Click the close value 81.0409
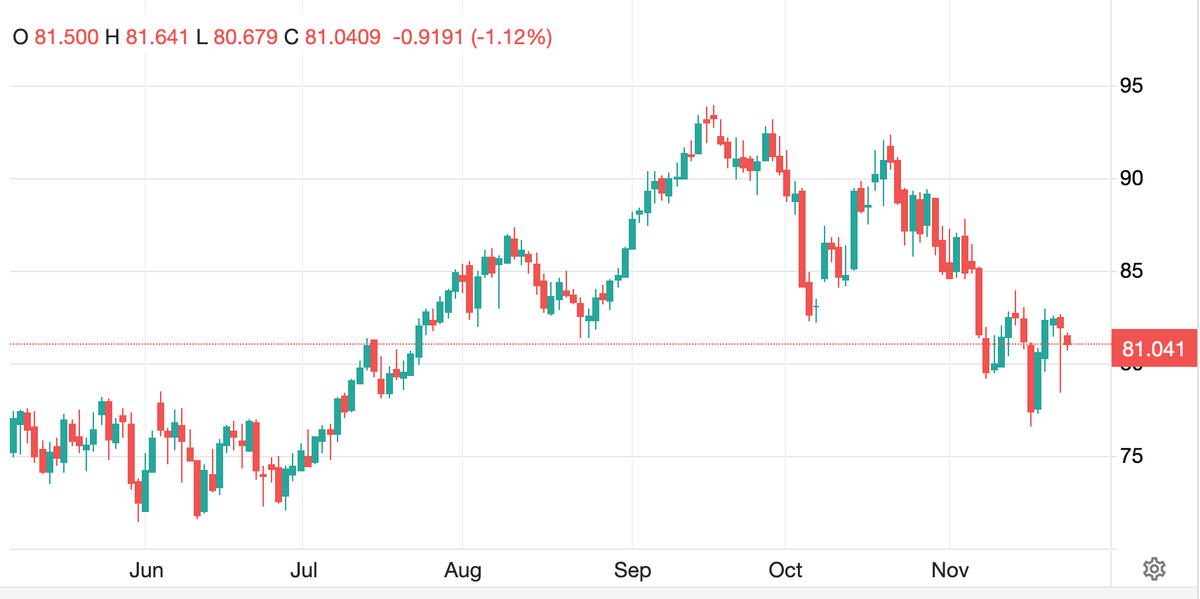Screen dimensions: 1200x599 point(342,37)
